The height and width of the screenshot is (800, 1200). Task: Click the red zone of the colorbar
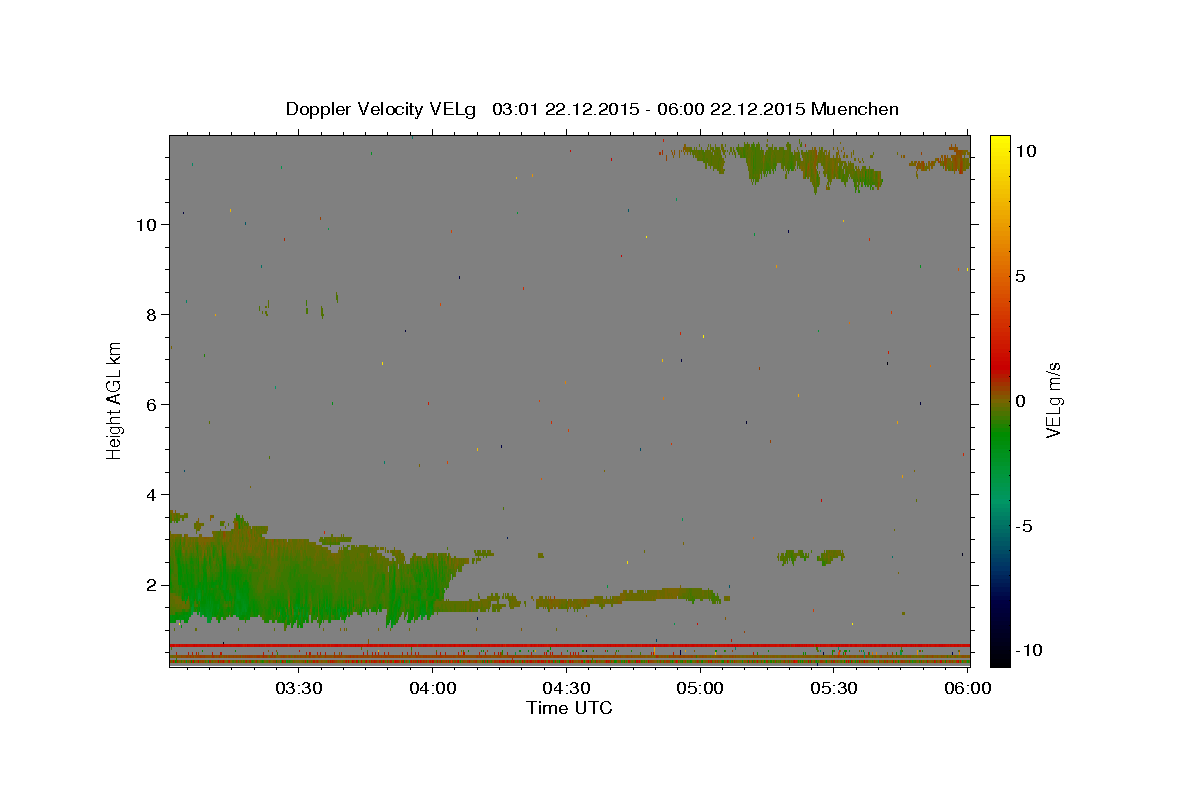[1000, 365]
